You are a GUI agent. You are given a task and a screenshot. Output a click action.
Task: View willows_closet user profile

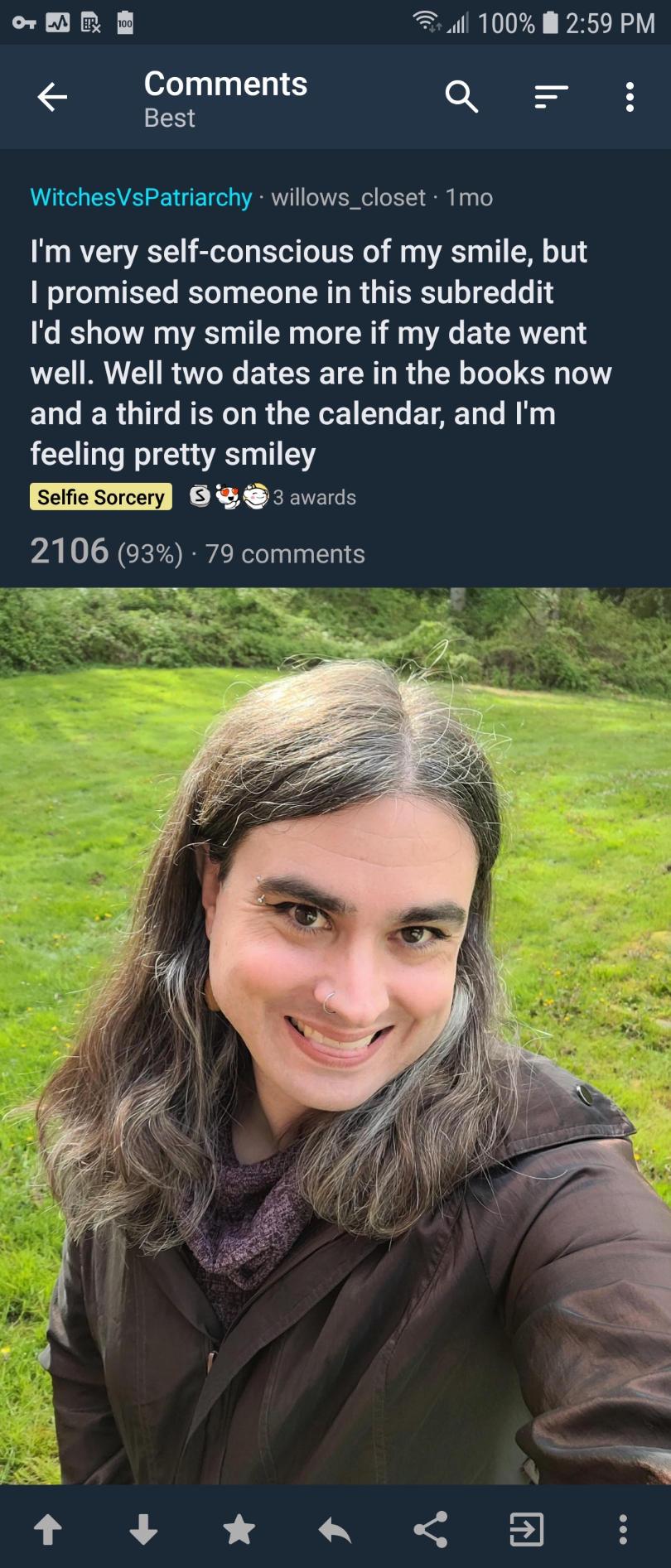click(348, 197)
